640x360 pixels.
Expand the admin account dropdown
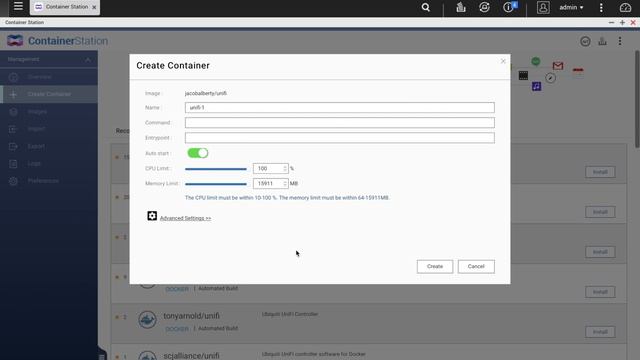[571, 7]
